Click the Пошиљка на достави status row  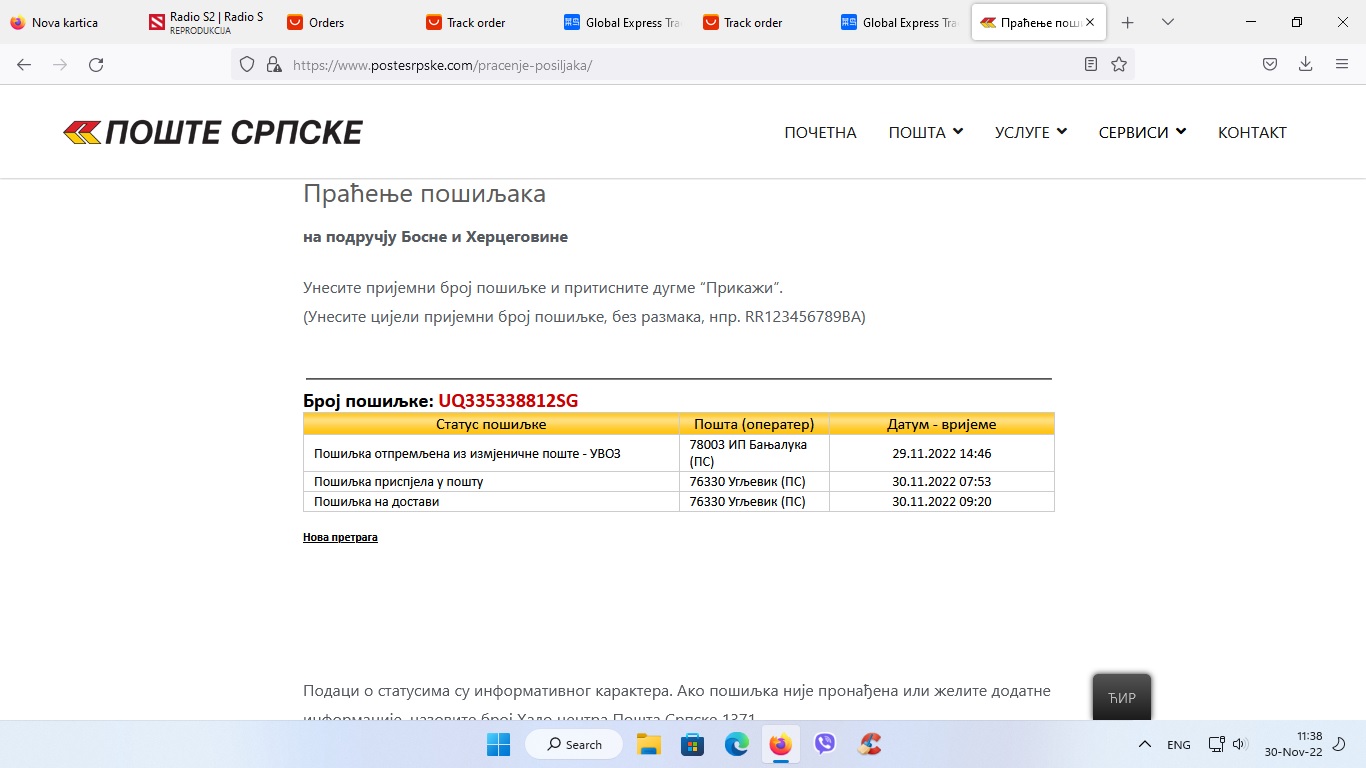pos(678,501)
